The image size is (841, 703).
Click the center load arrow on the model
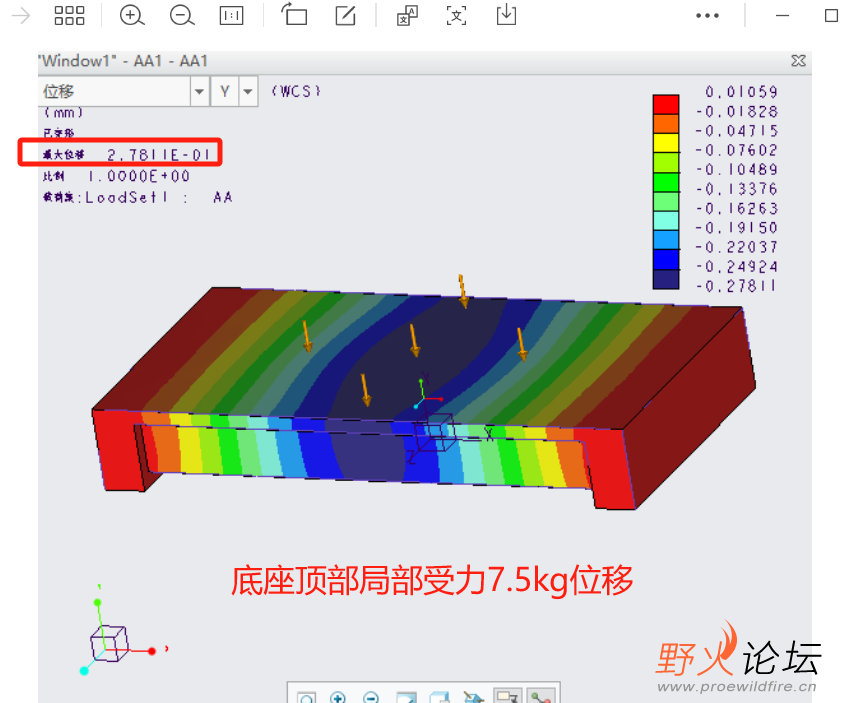pos(414,340)
